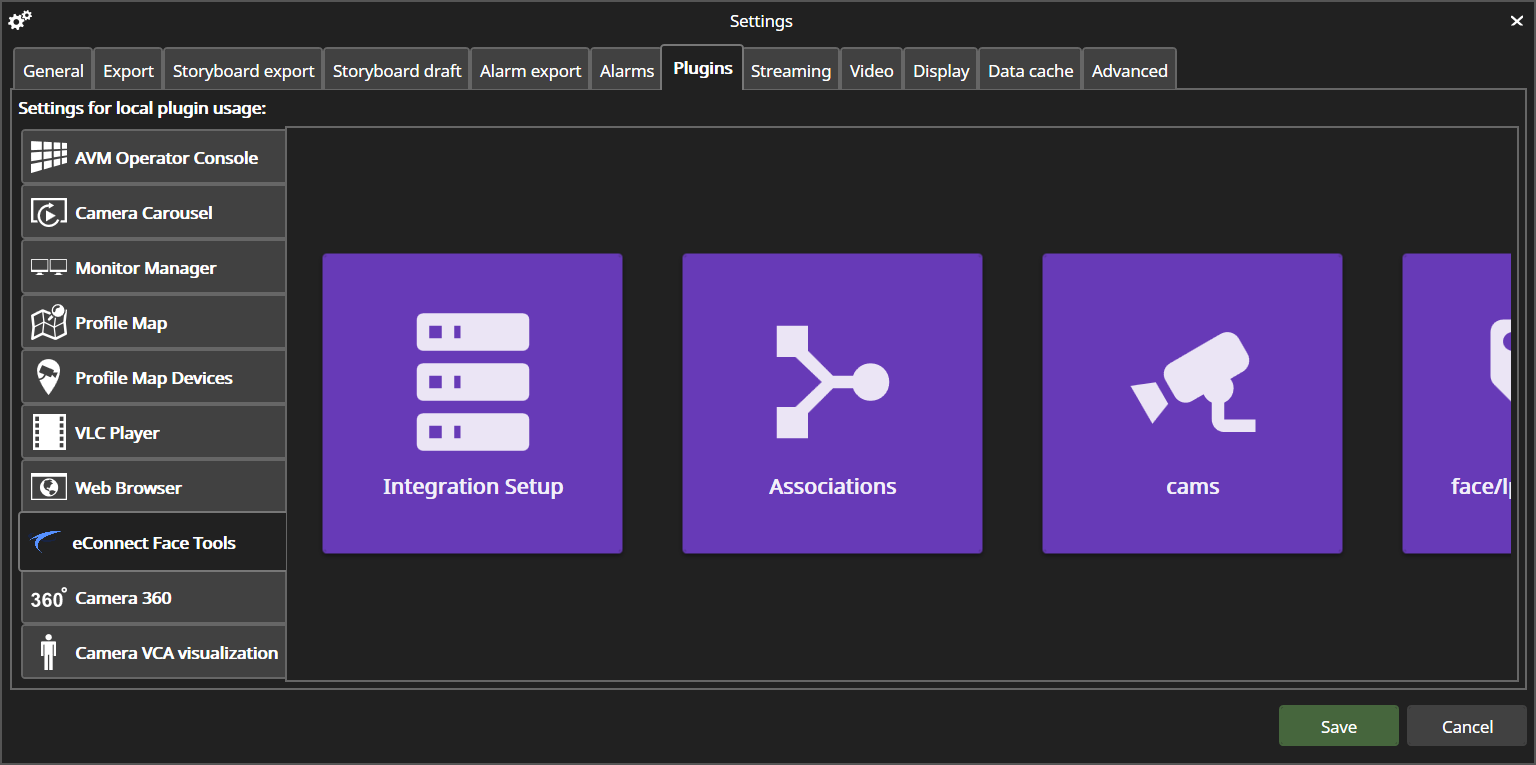Switch to the Export tab

click(x=128, y=70)
